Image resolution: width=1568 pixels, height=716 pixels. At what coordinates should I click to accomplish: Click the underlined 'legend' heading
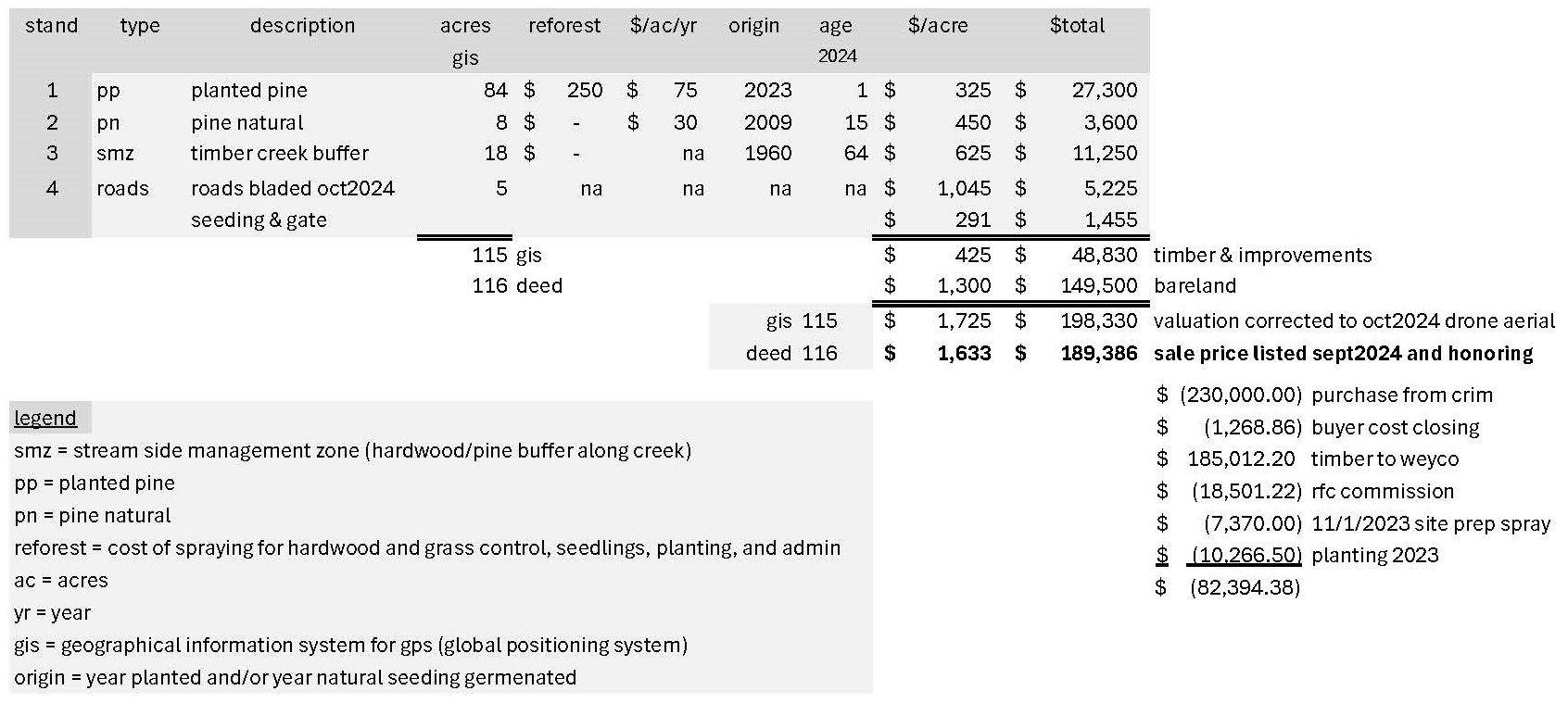45,419
